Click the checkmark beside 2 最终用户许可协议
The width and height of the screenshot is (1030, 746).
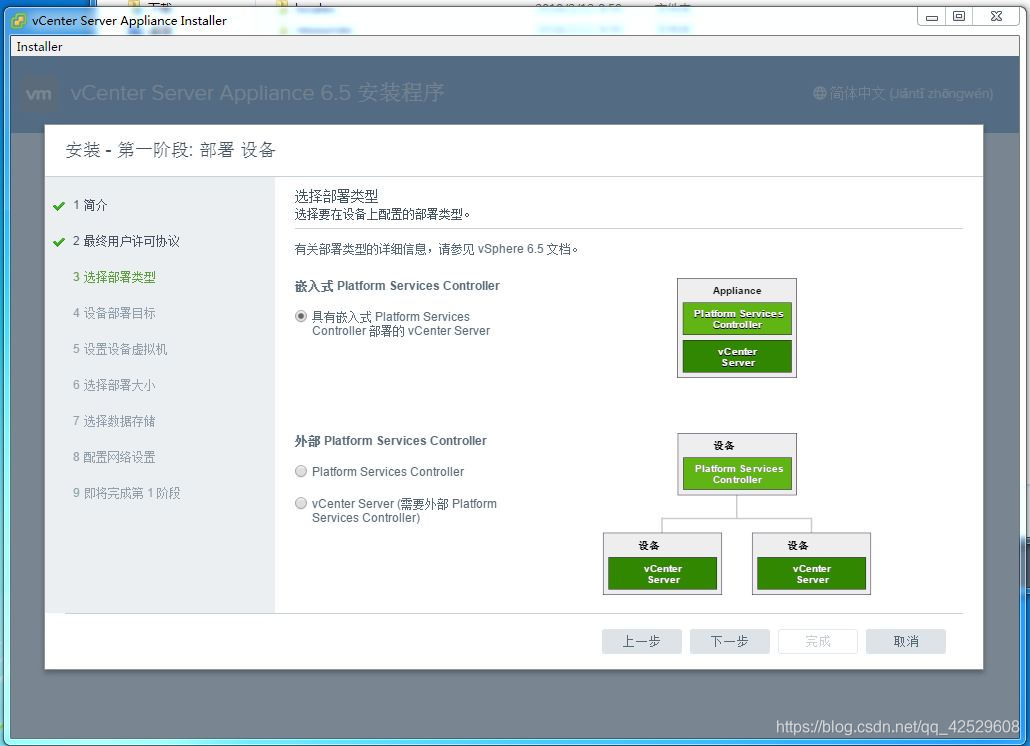click(x=59, y=242)
